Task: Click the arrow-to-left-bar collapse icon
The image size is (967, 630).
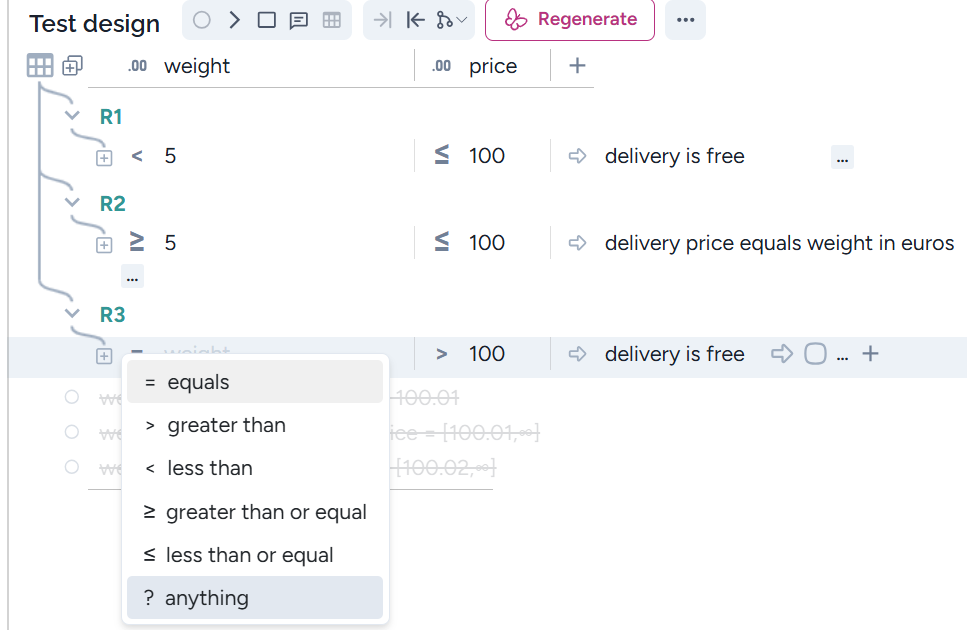Action: [x=415, y=20]
